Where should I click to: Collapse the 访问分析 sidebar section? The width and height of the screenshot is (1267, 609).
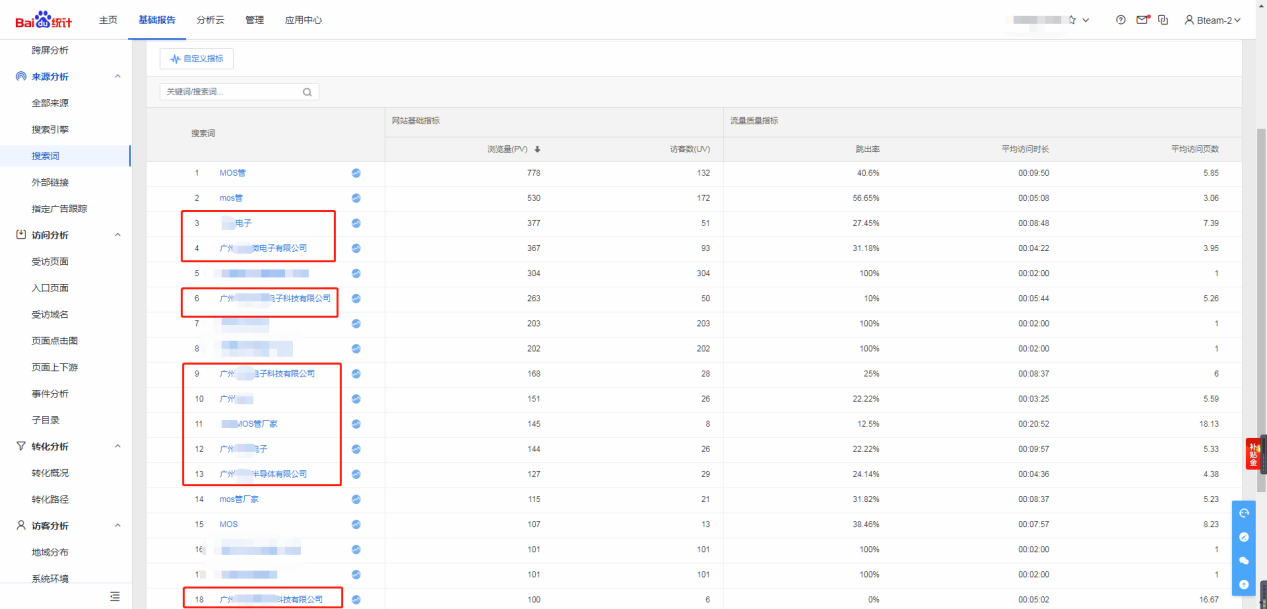pyautogui.click(x=117, y=235)
